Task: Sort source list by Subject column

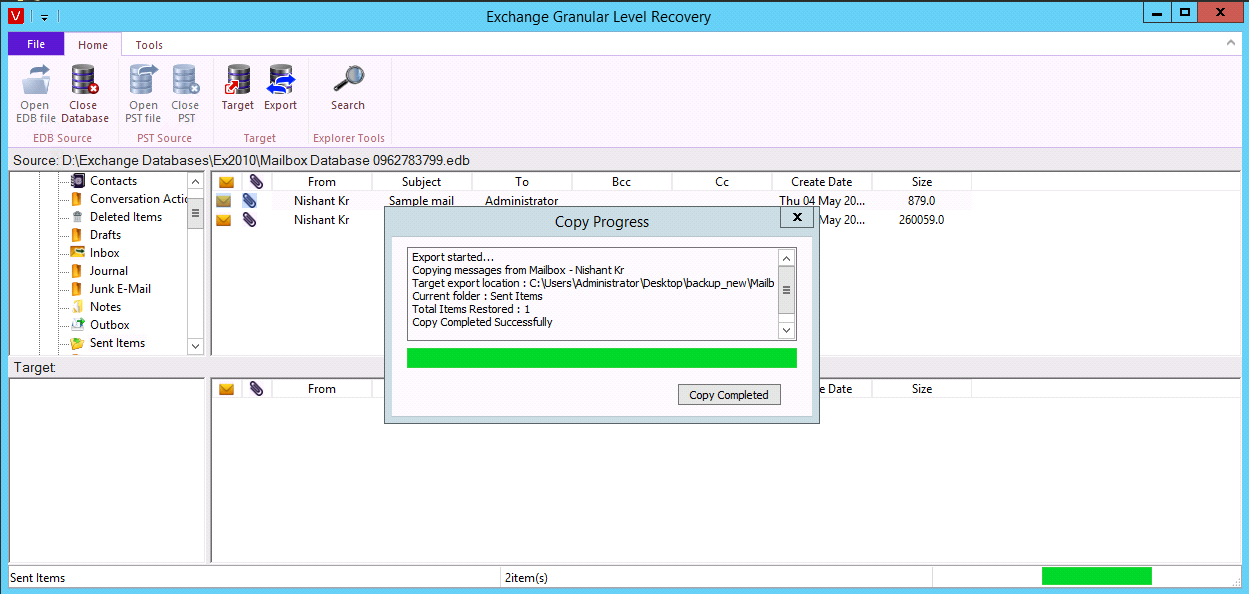Action: click(x=422, y=182)
